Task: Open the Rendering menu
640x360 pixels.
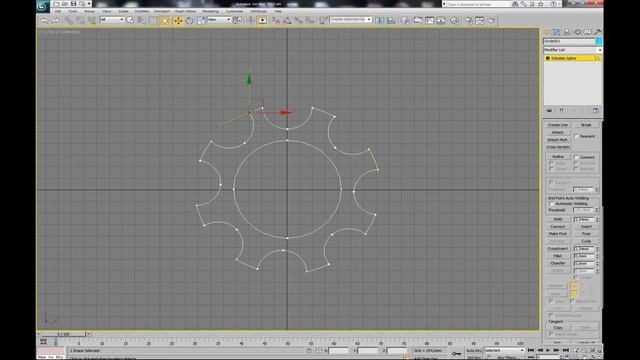Action: click(x=211, y=11)
